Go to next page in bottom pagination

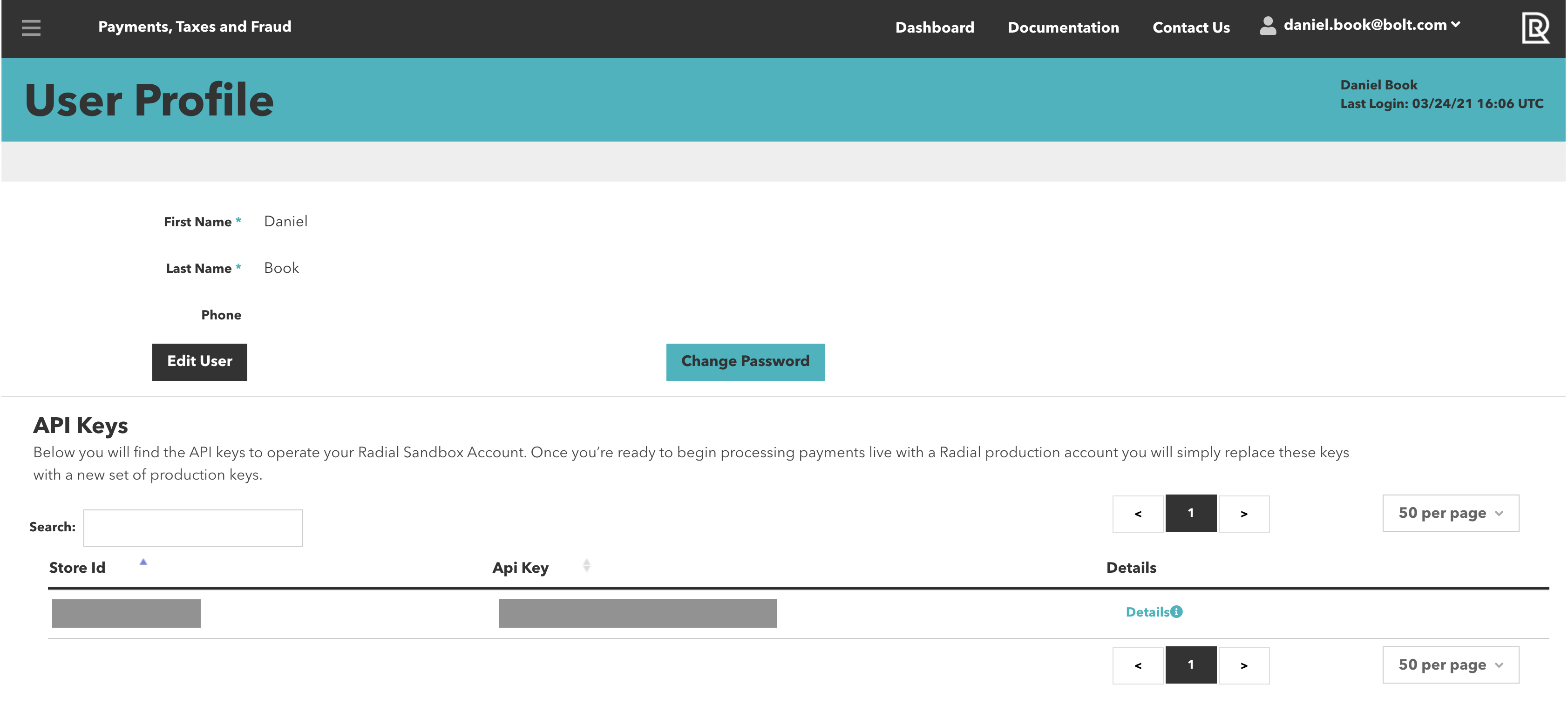pos(1243,665)
